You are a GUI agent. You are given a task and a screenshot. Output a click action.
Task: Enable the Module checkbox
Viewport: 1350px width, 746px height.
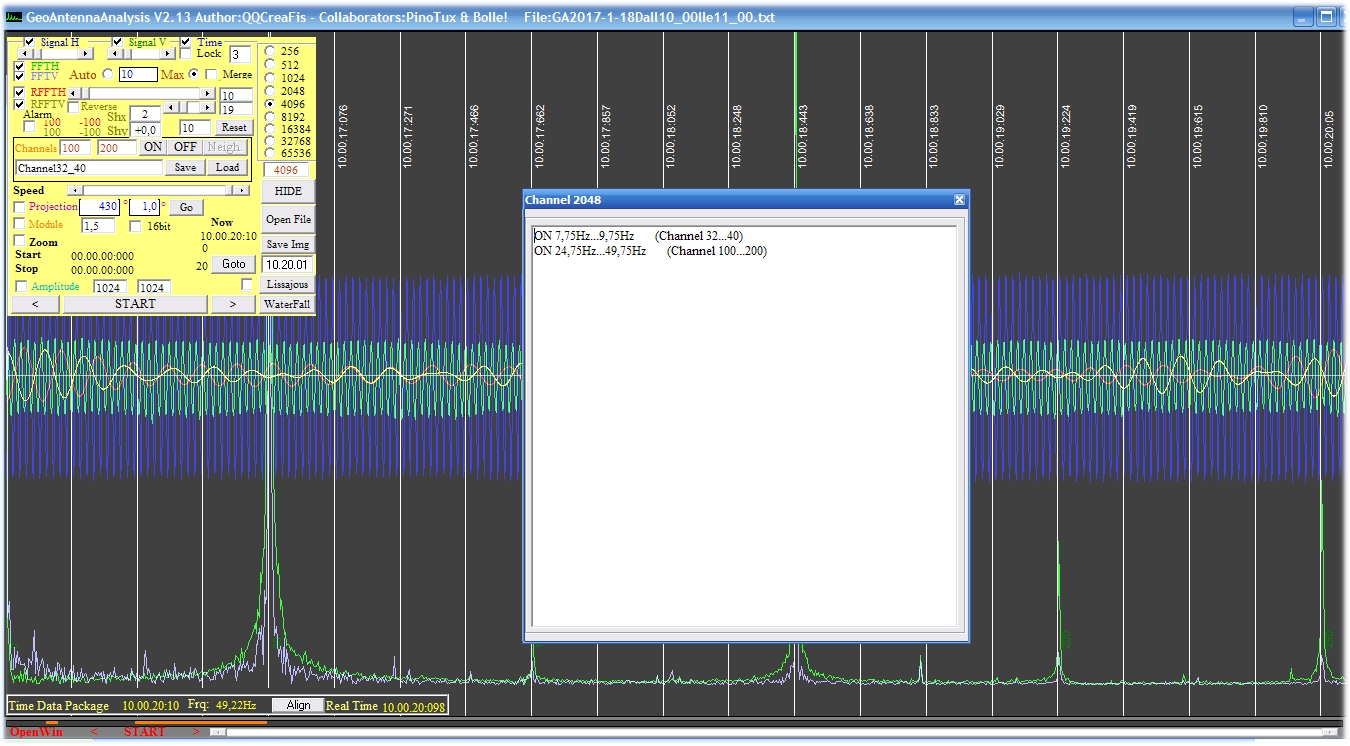click(20, 224)
